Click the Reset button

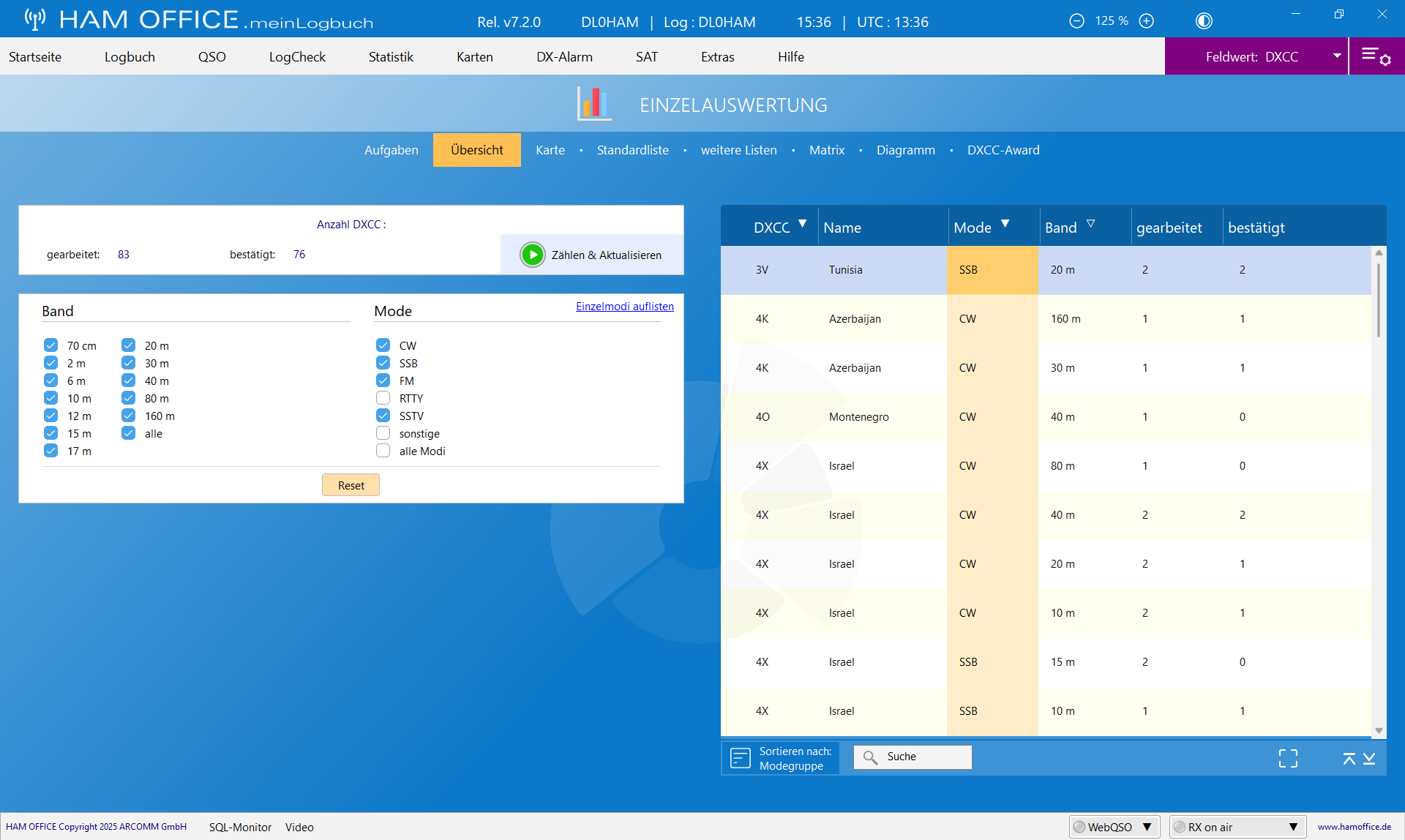(351, 485)
